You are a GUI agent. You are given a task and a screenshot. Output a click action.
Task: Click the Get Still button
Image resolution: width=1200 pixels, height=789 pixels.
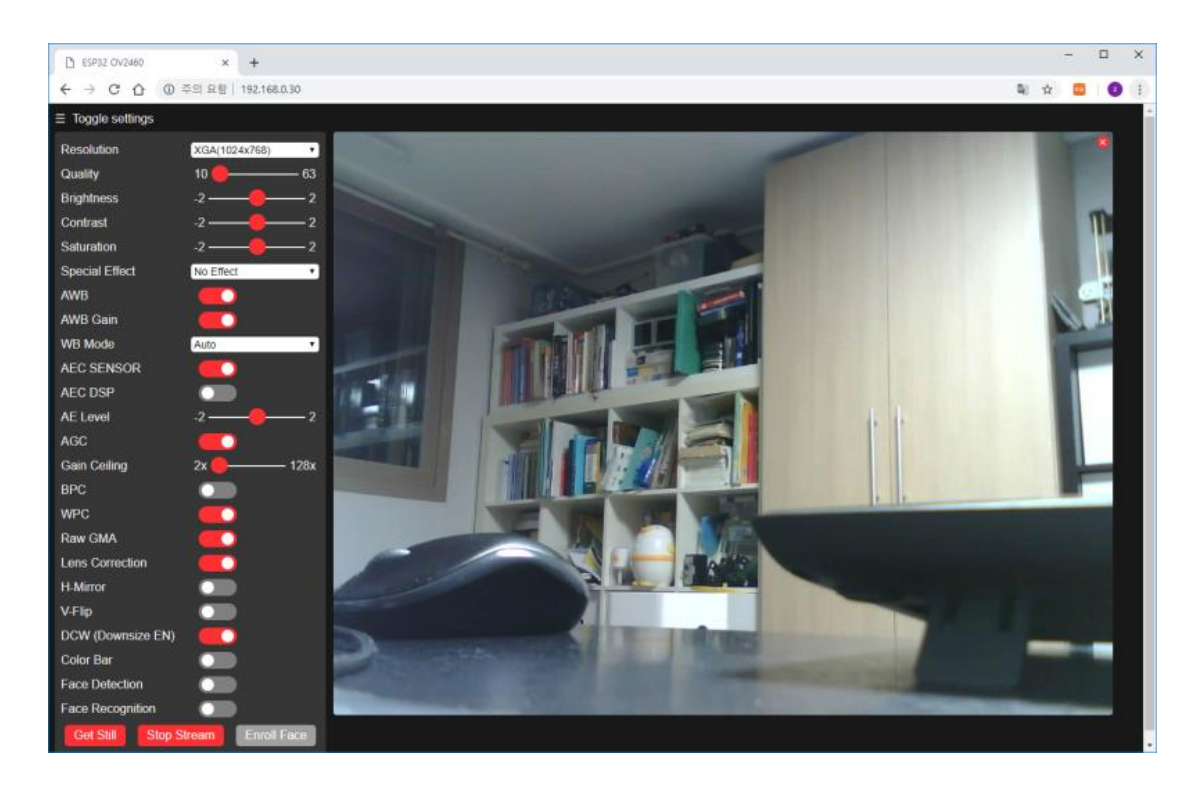click(96, 735)
